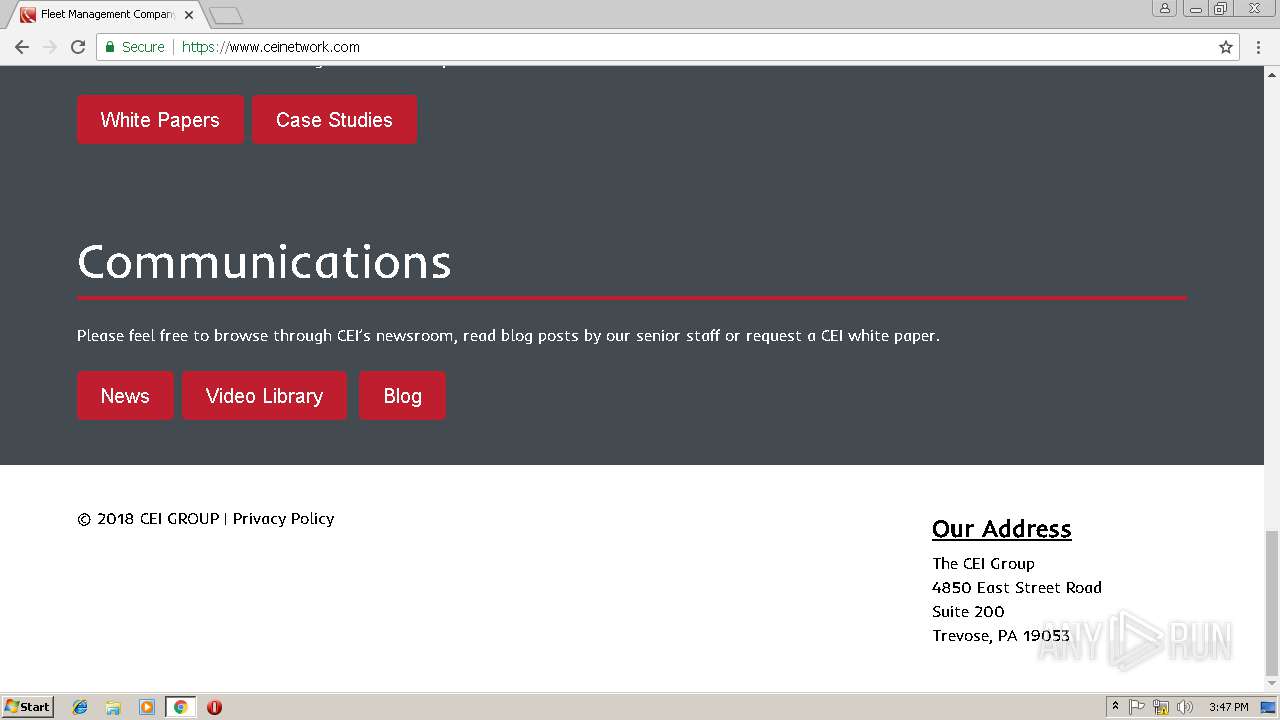1280x720 pixels.
Task: Click the '© 2018 CEI GROUP' text
Action: click(x=148, y=519)
